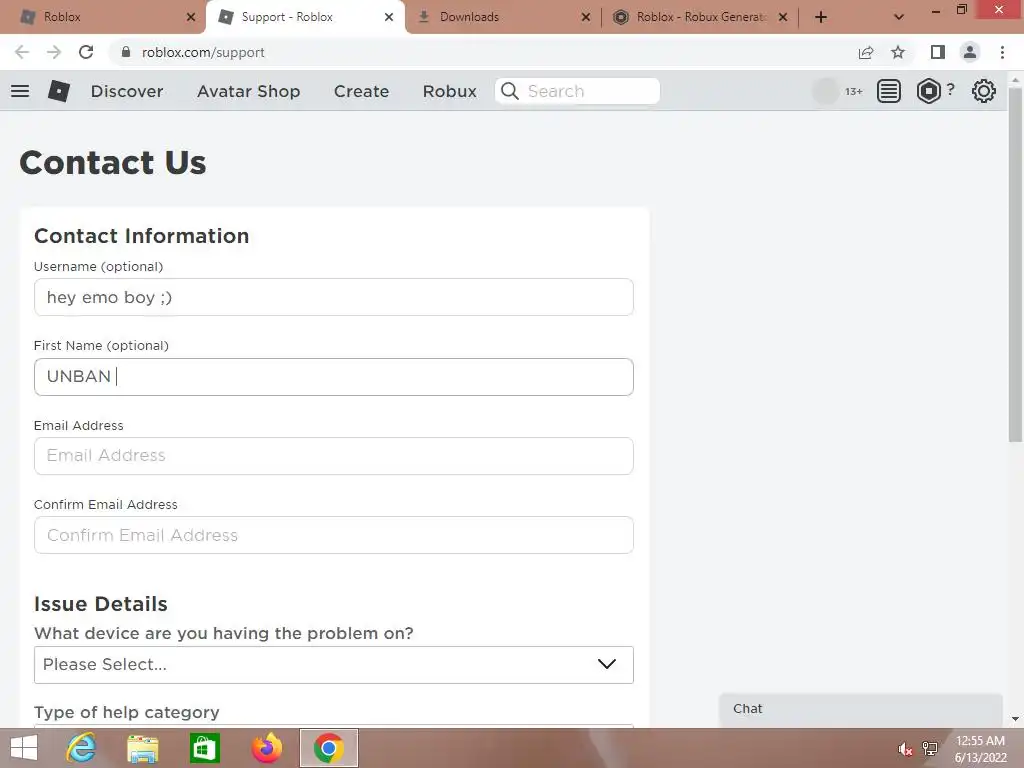
Task: Click the Chrome taskbar icon
Action: pyautogui.click(x=328, y=748)
